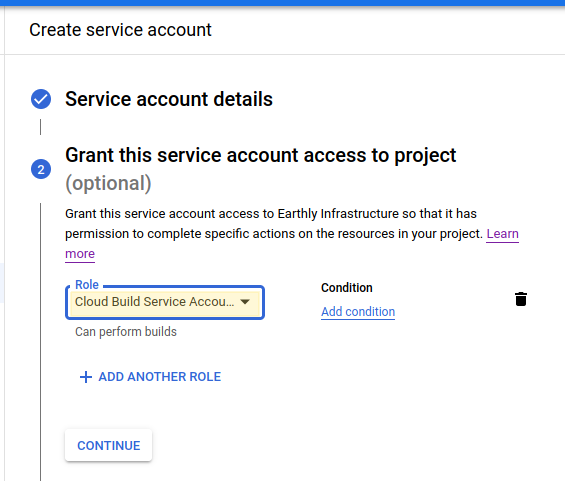Click the word more on the wrapped link line
The width and height of the screenshot is (565, 481).
[x=80, y=254]
